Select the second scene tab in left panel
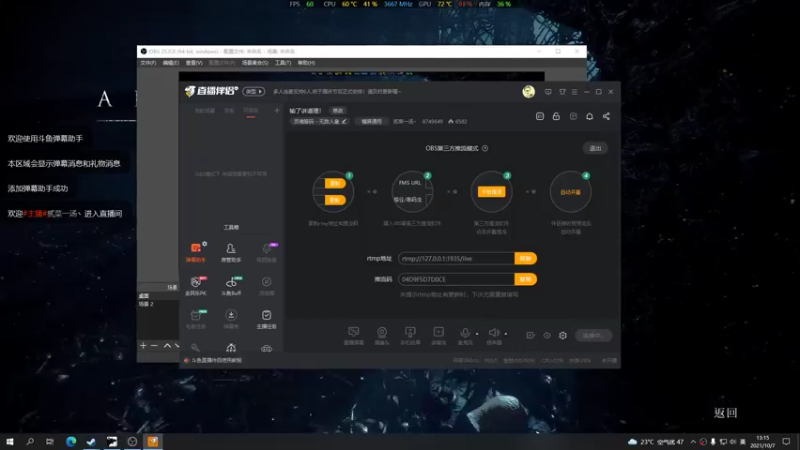 click(229, 111)
